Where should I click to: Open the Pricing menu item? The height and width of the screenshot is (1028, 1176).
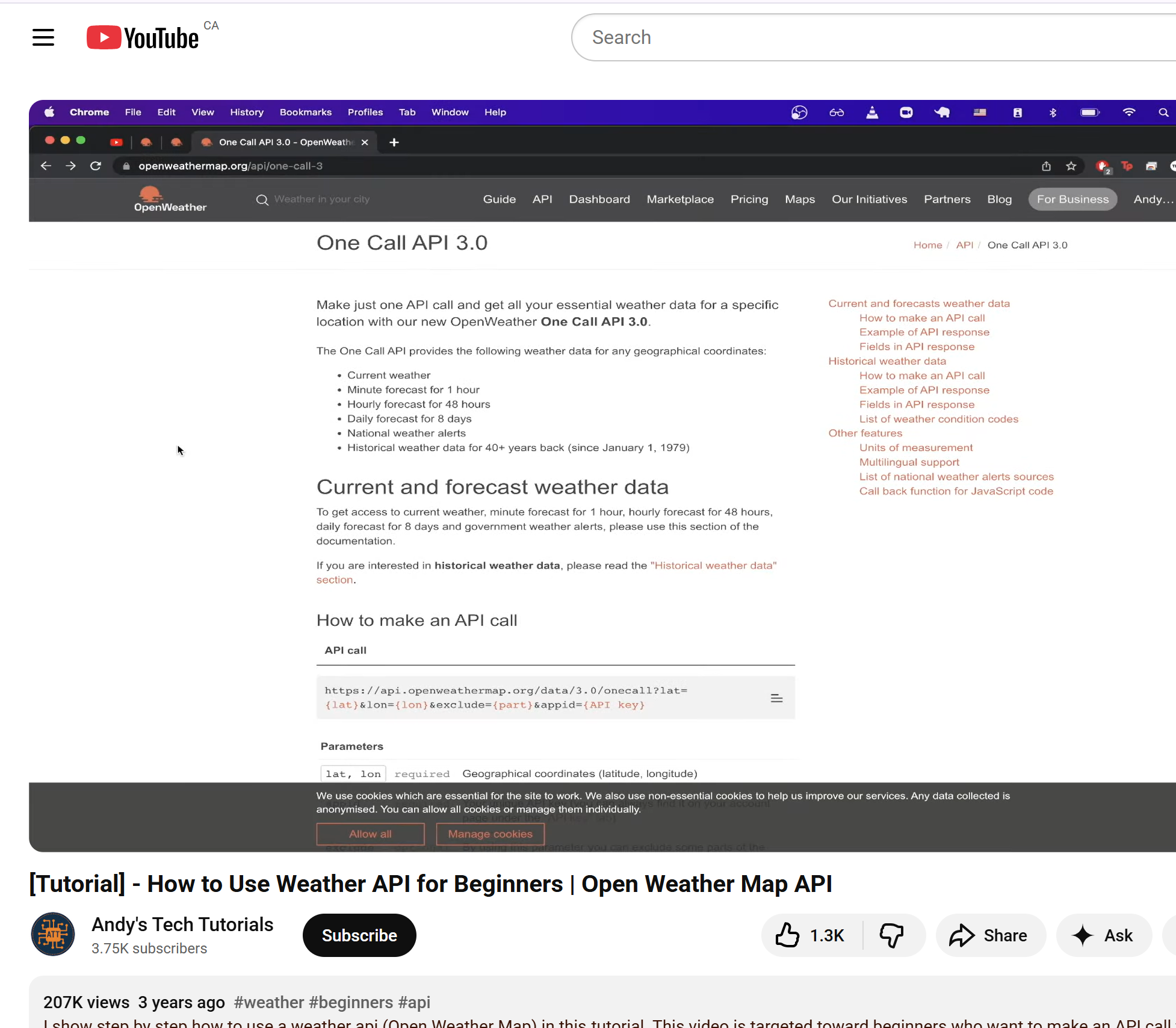click(x=749, y=199)
